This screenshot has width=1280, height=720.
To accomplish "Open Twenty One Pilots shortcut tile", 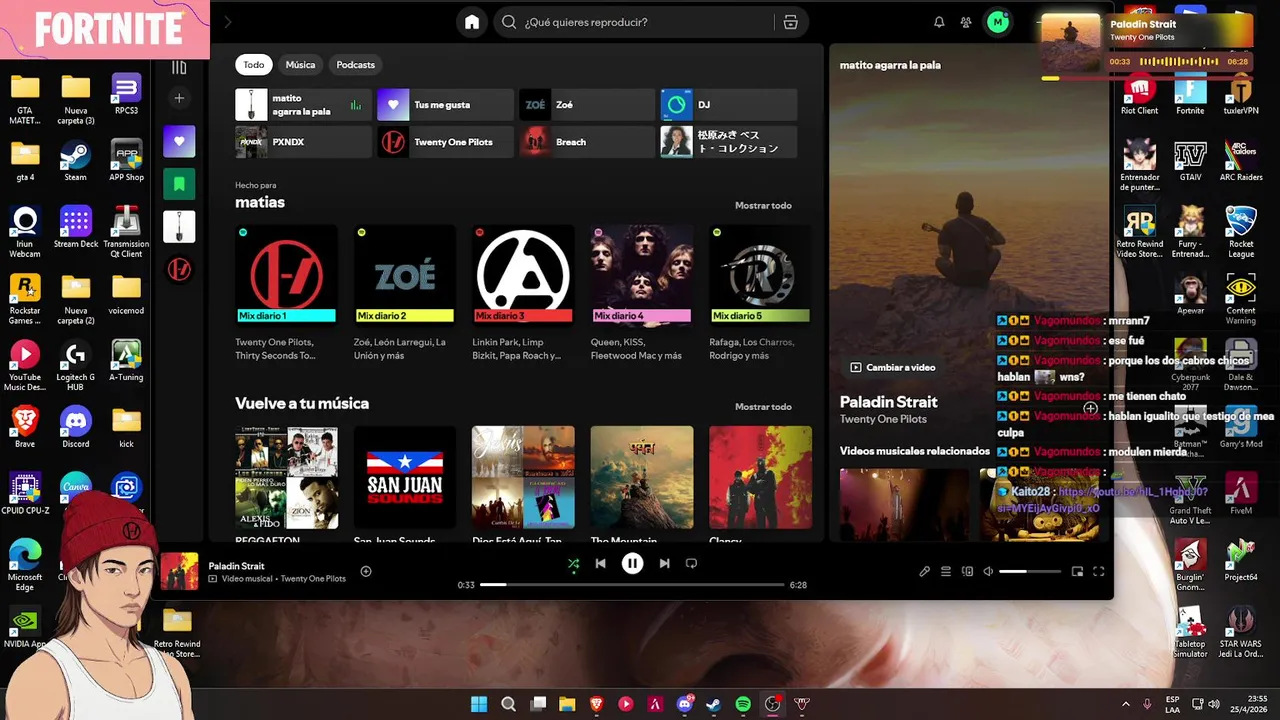I will (x=445, y=142).
